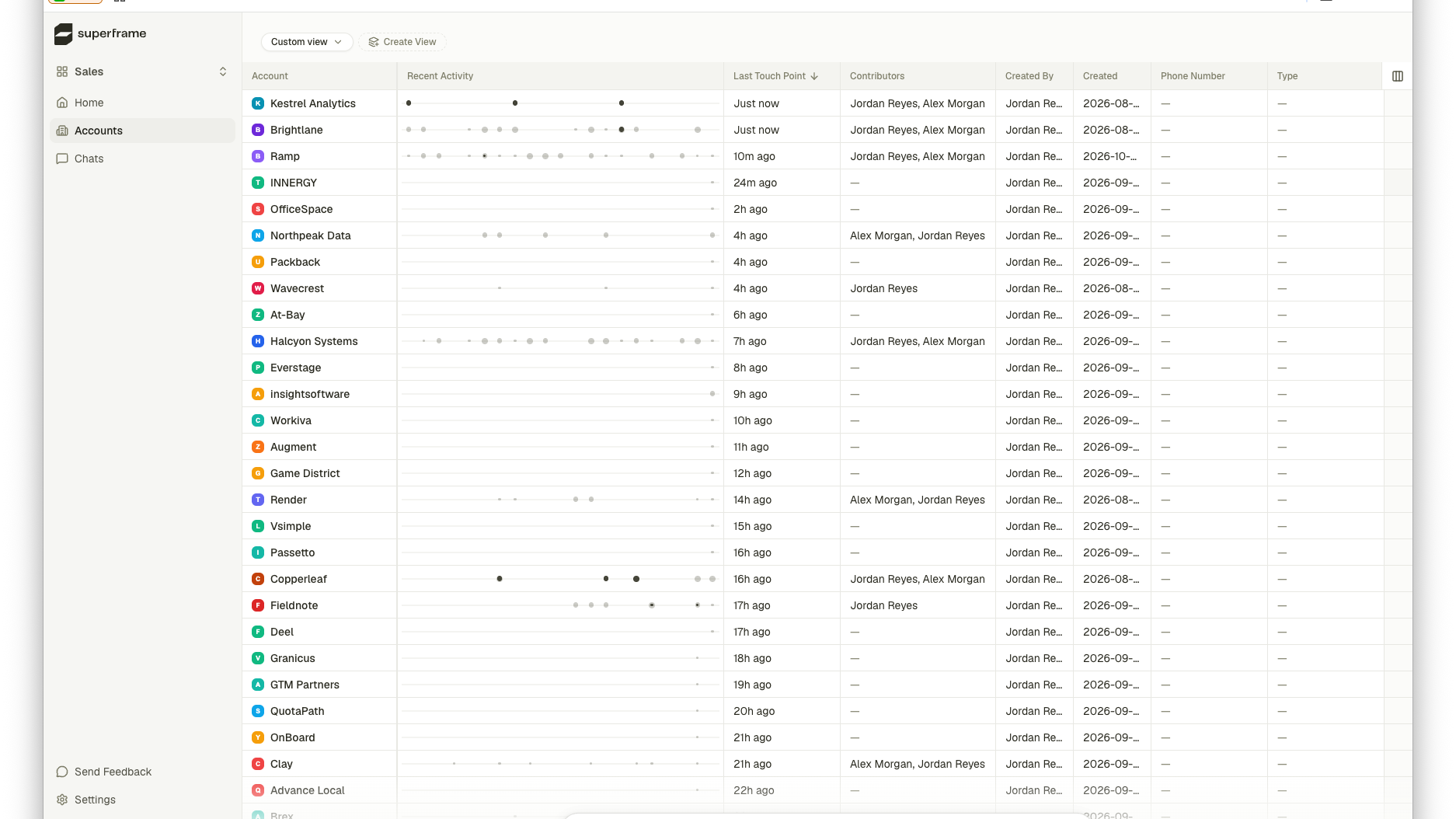Open the Fieldnote account
Image resolution: width=1456 pixels, height=819 pixels.
pyautogui.click(x=294, y=605)
